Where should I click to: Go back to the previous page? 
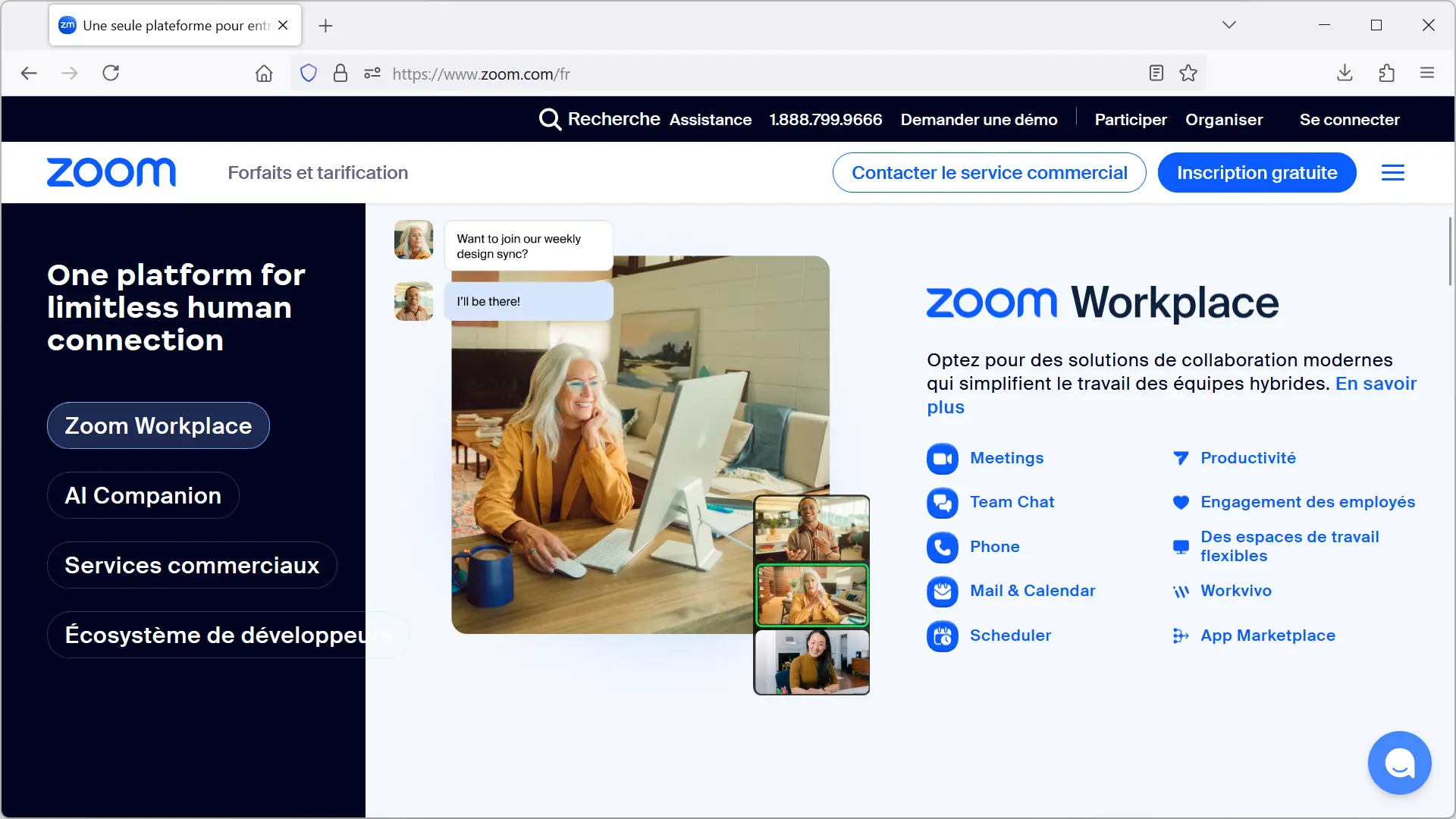click(29, 74)
